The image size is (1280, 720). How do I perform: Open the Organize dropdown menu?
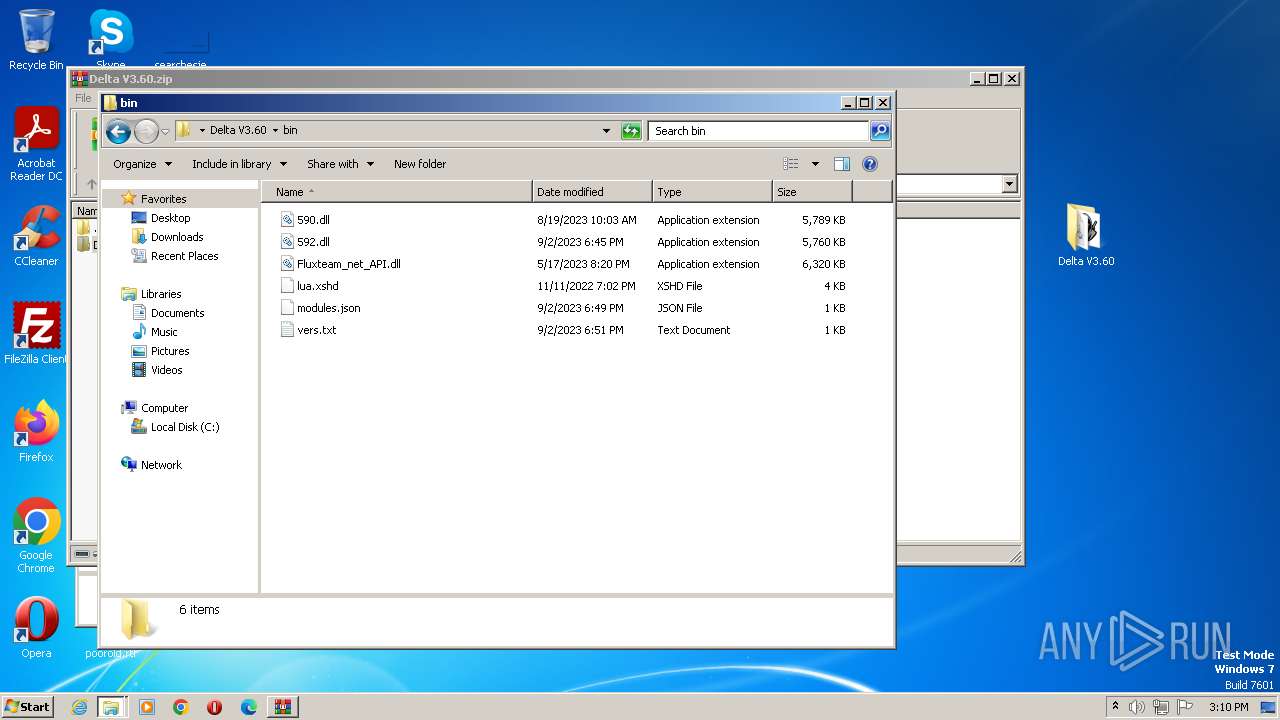coord(142,164)
